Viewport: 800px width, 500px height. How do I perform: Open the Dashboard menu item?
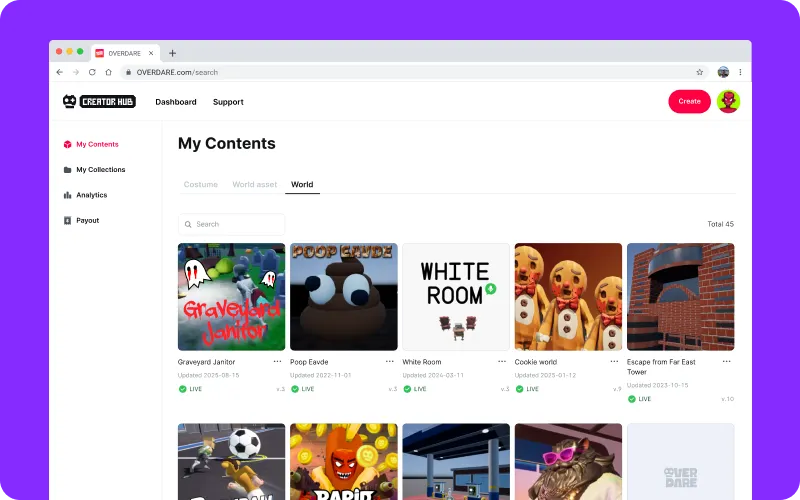(x=176, y=102)
